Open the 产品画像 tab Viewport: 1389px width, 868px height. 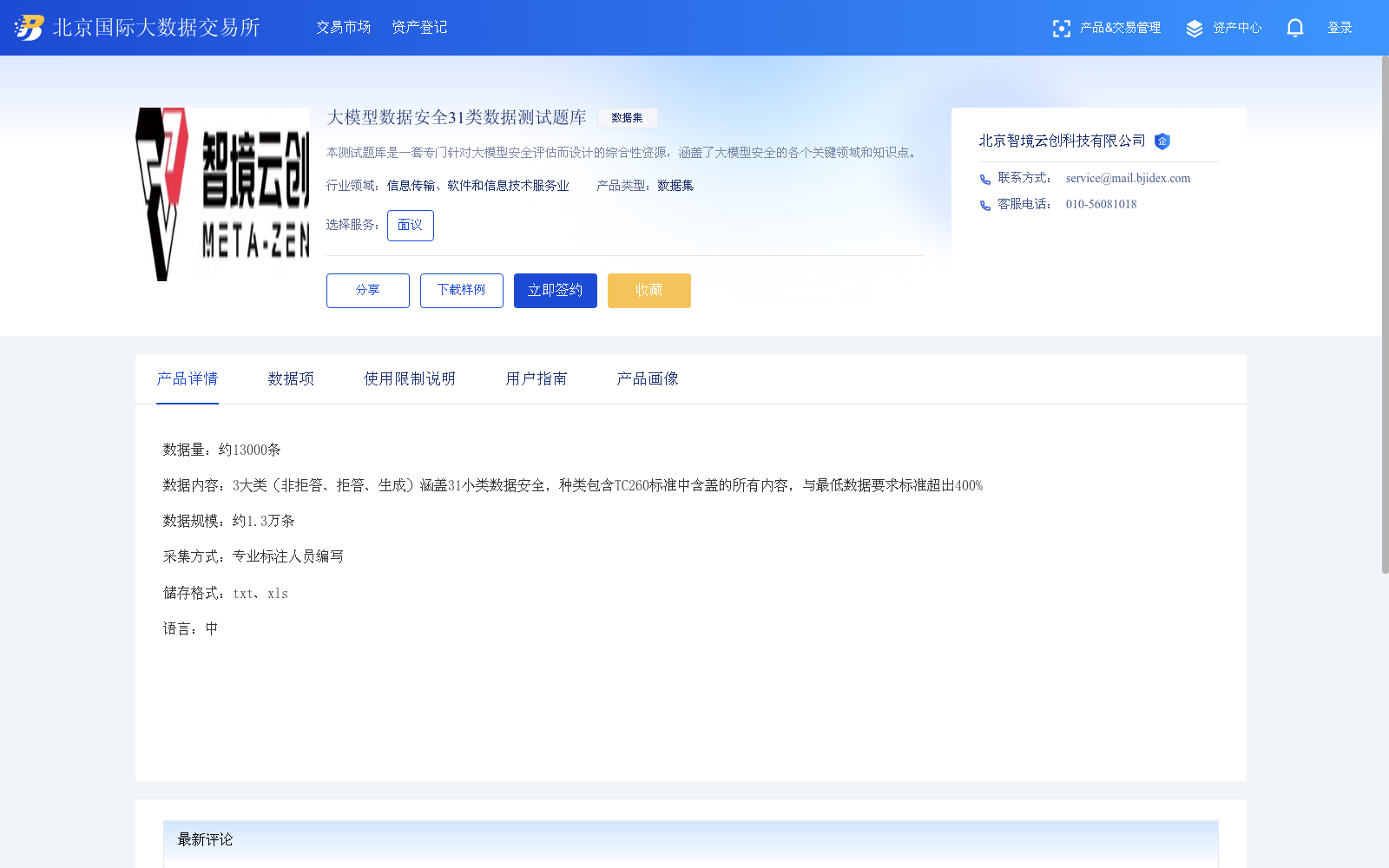(648, 379)
